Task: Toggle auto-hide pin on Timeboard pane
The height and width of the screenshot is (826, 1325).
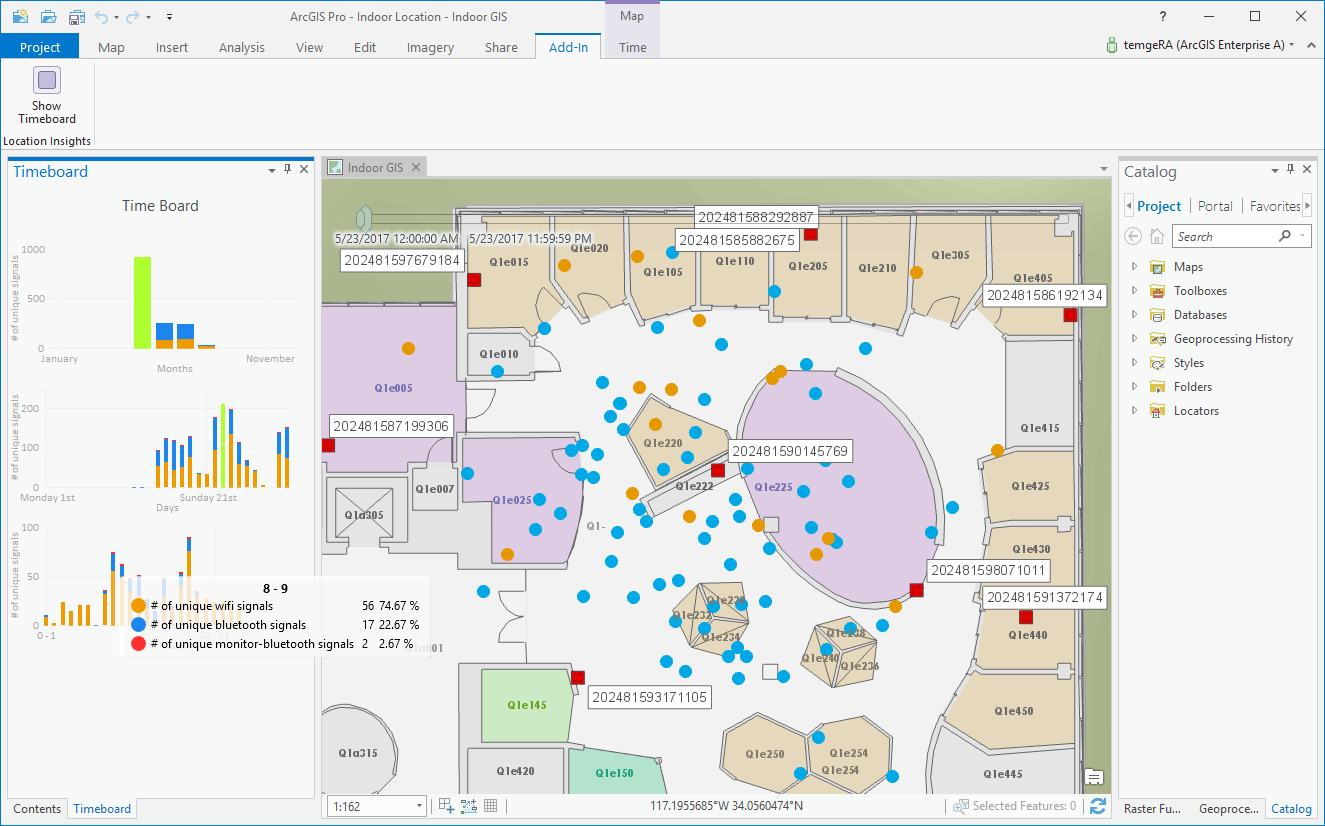Action: click(288, 170)
